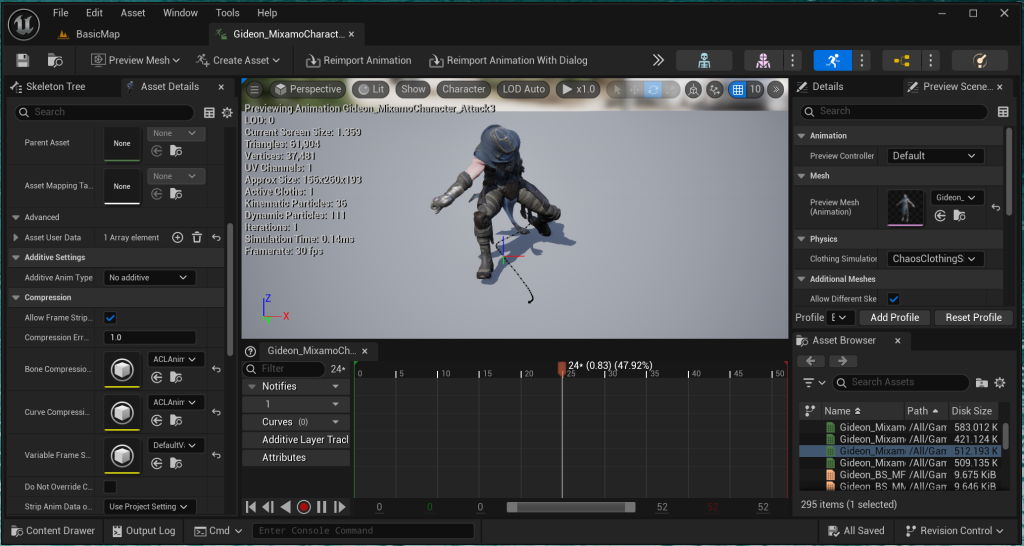Click Reset Profile button
The image size is (1024, 546).
[x=973, y=317]
